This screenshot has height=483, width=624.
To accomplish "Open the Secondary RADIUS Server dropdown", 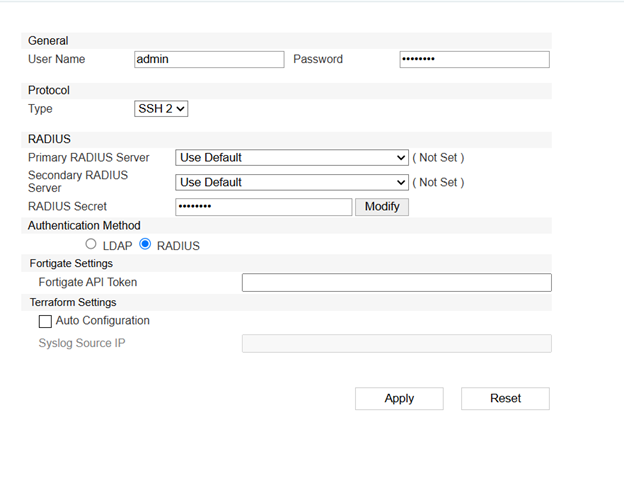I will pos(291,182).
